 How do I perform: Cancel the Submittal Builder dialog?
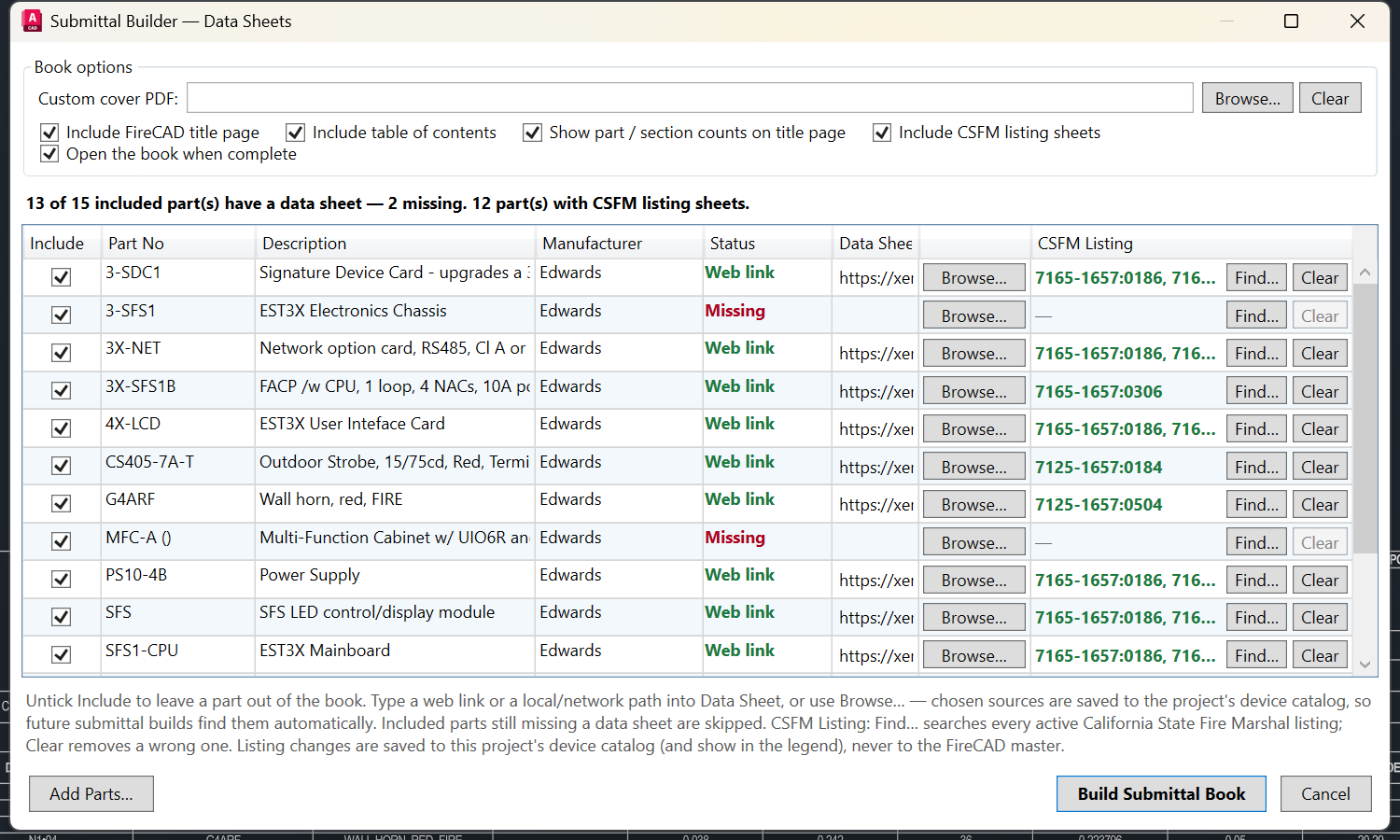coord(1325,793)
